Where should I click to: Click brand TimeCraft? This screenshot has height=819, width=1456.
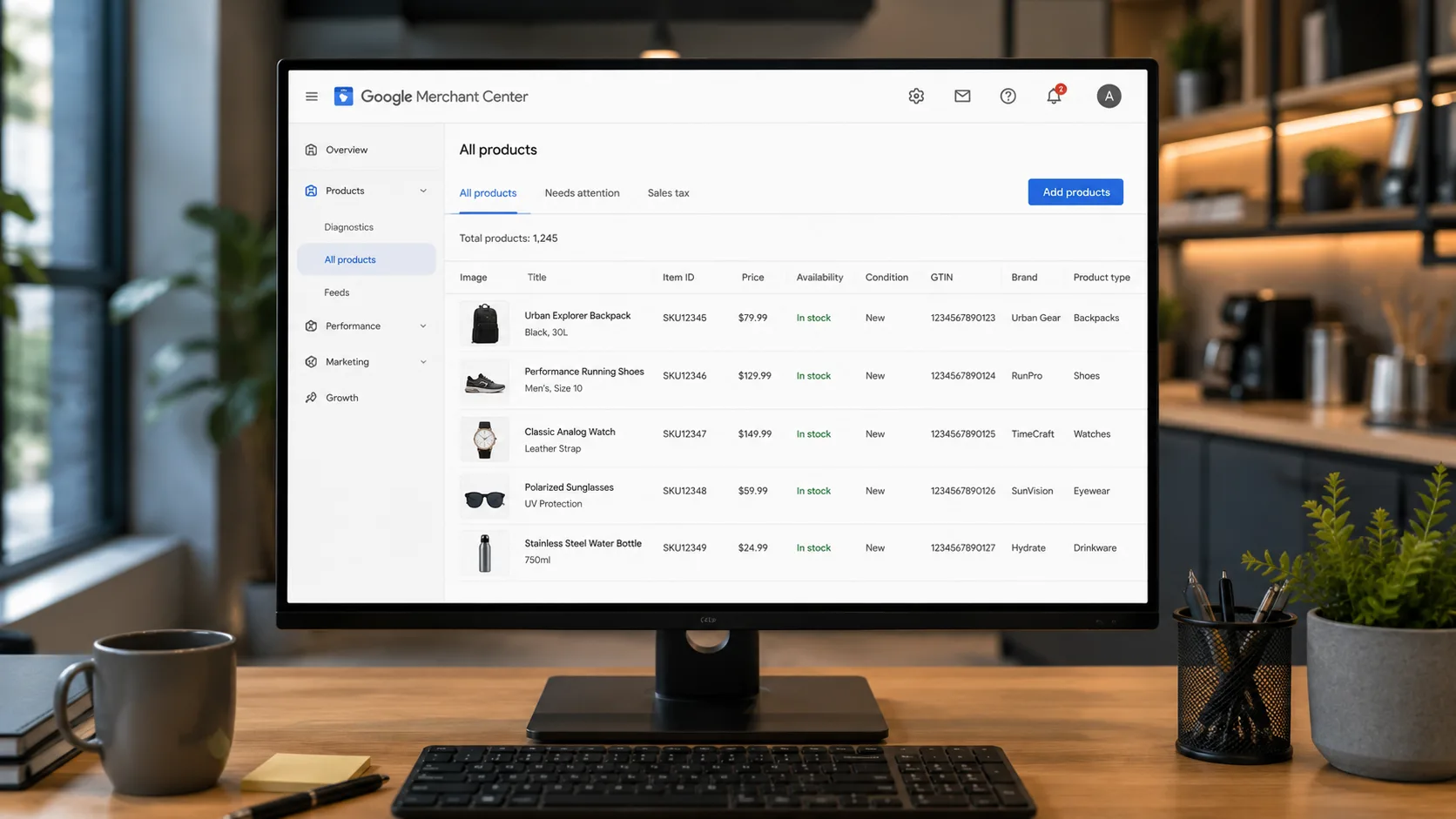[x=1032, y=434]
